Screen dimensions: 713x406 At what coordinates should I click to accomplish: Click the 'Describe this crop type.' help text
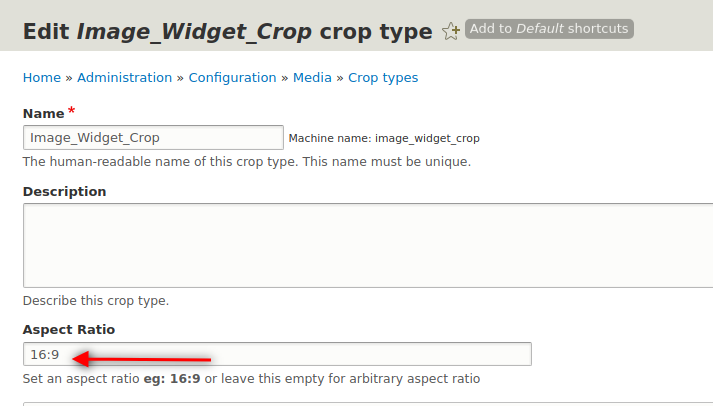(x=96, y=300)
